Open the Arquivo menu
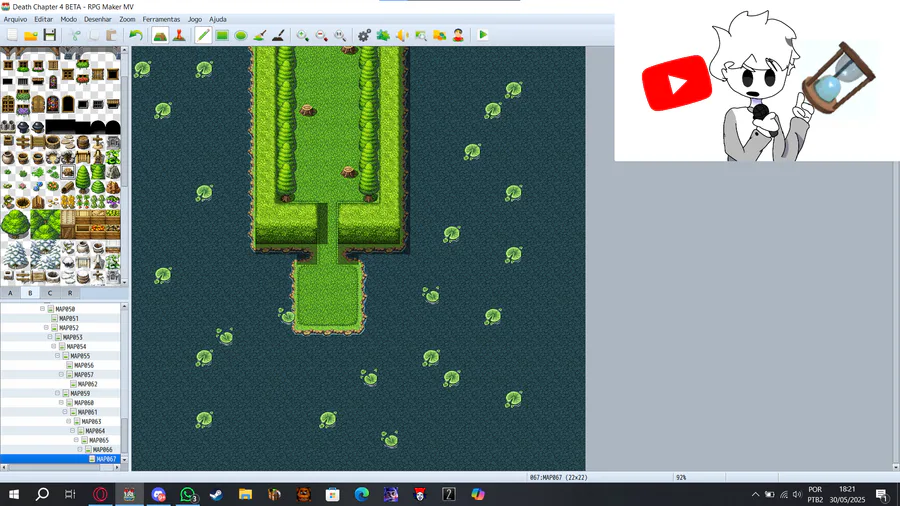 pos(15,19)
